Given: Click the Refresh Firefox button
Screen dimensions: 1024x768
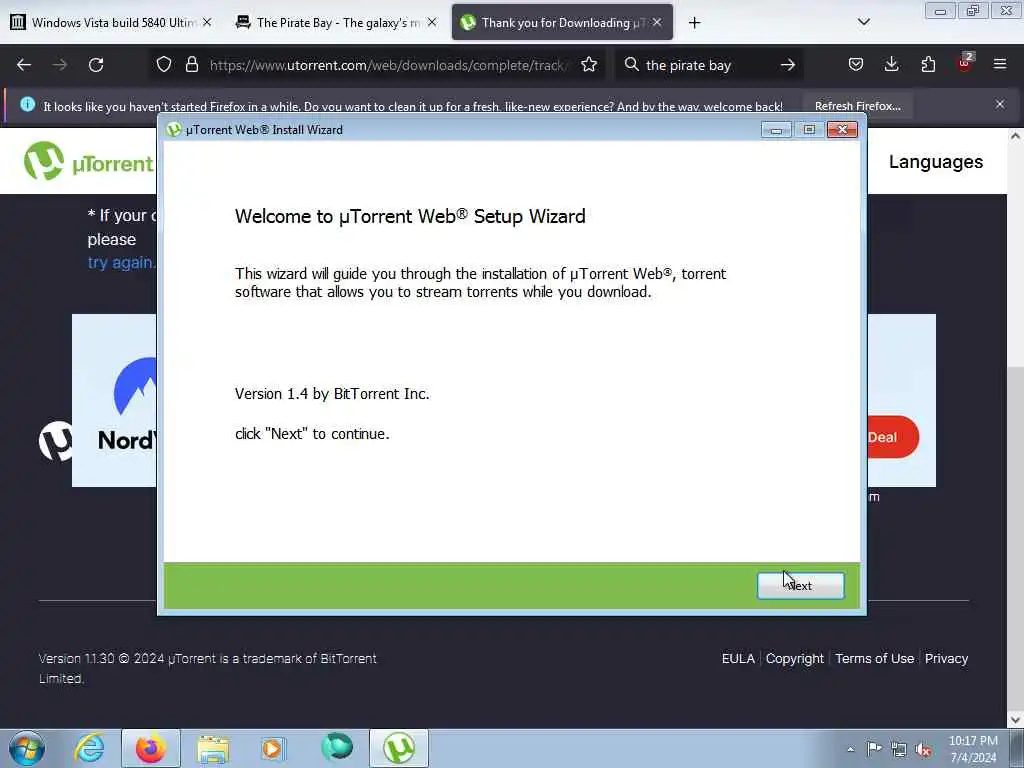Looking at the screenshot, I should (x=857, y=106).
